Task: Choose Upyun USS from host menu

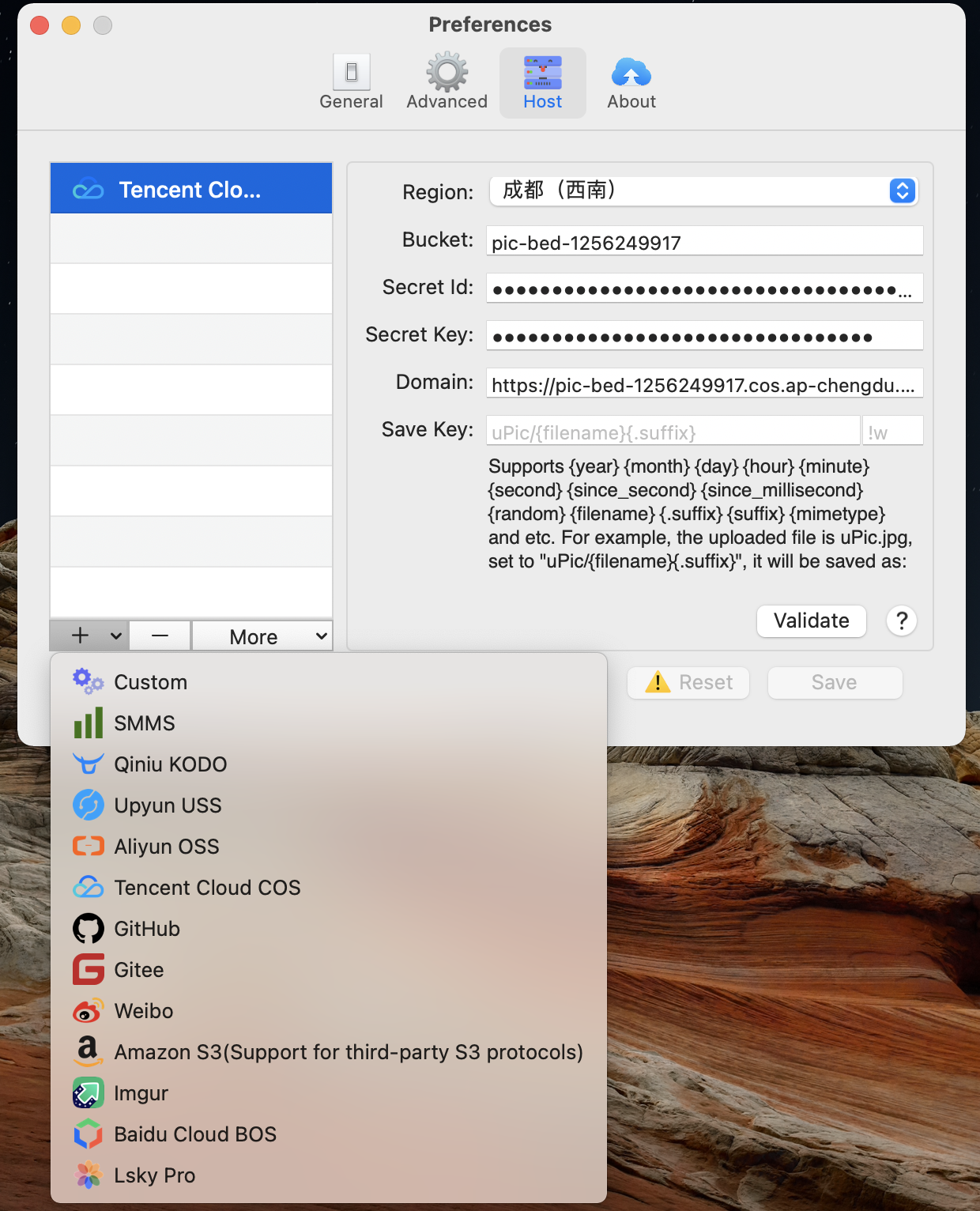Action: [x=329, y=805]
